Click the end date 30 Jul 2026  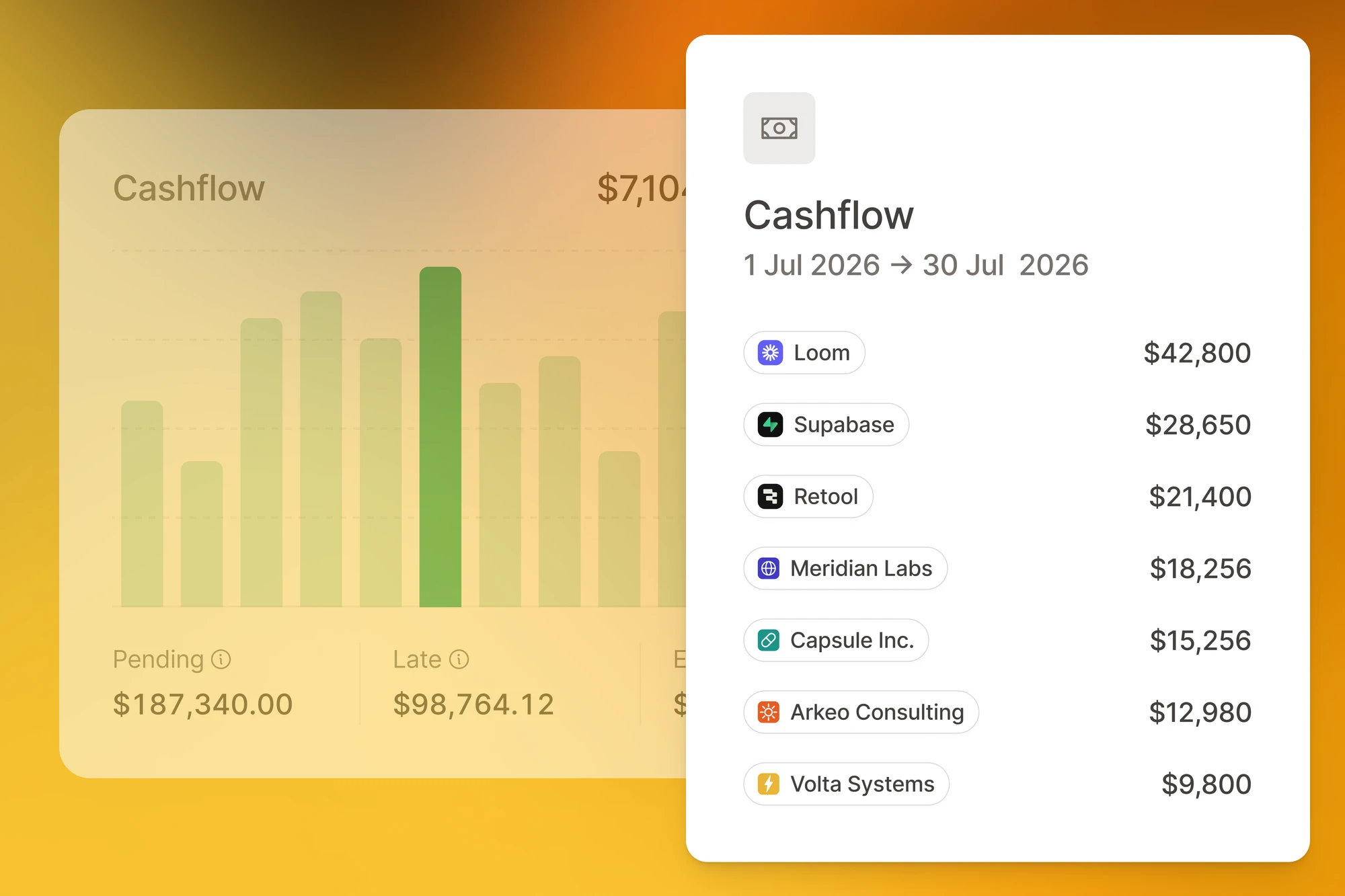pos(1005,266)
